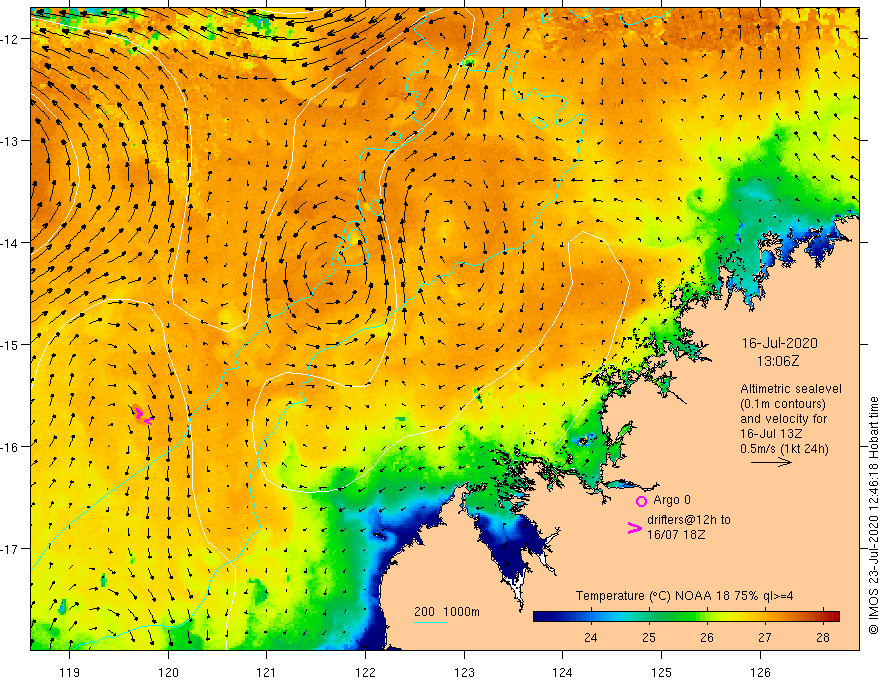The image size is (880, 680).
Task: Click color bar tick label 27
Action: pos(765,637)
